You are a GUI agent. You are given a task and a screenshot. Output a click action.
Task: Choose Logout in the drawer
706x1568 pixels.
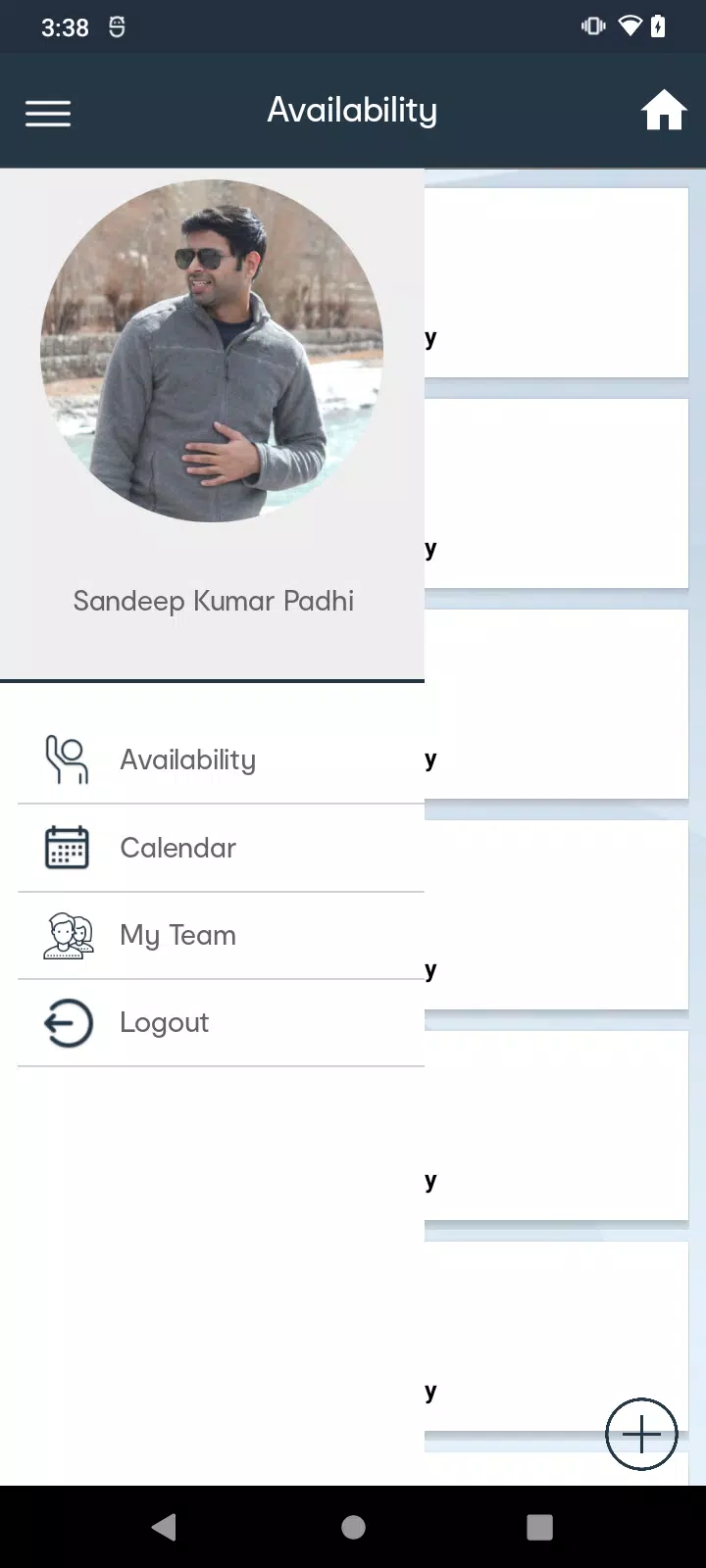click(221, 1023)
